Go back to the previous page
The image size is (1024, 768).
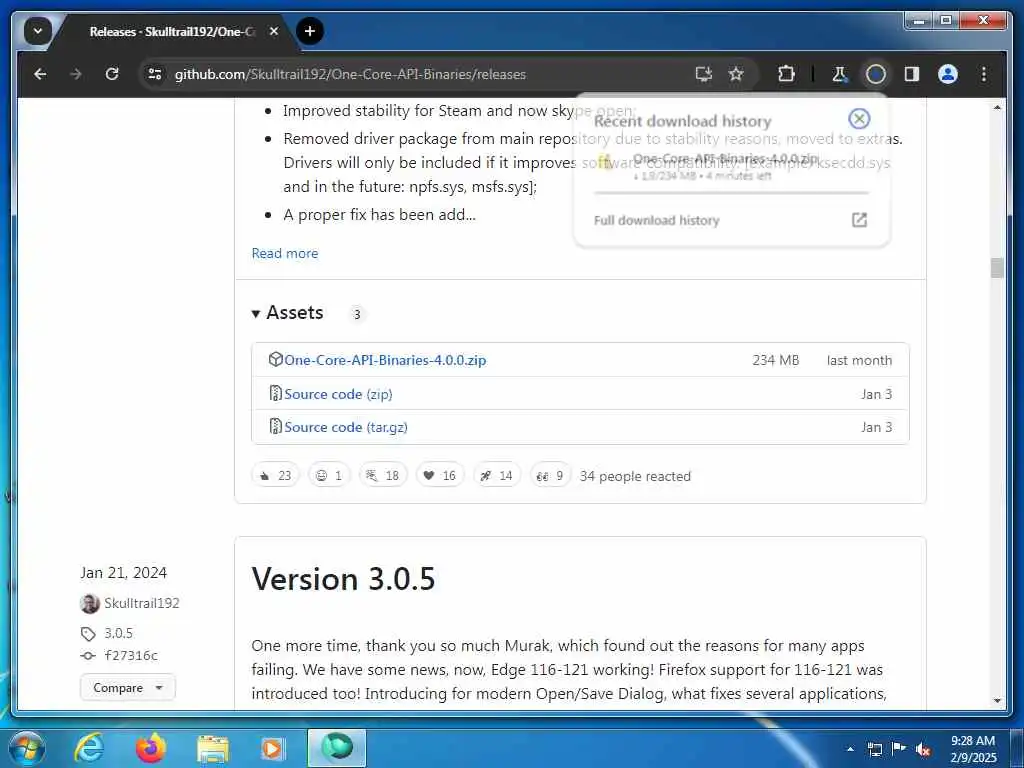click(x=40, y=74)
